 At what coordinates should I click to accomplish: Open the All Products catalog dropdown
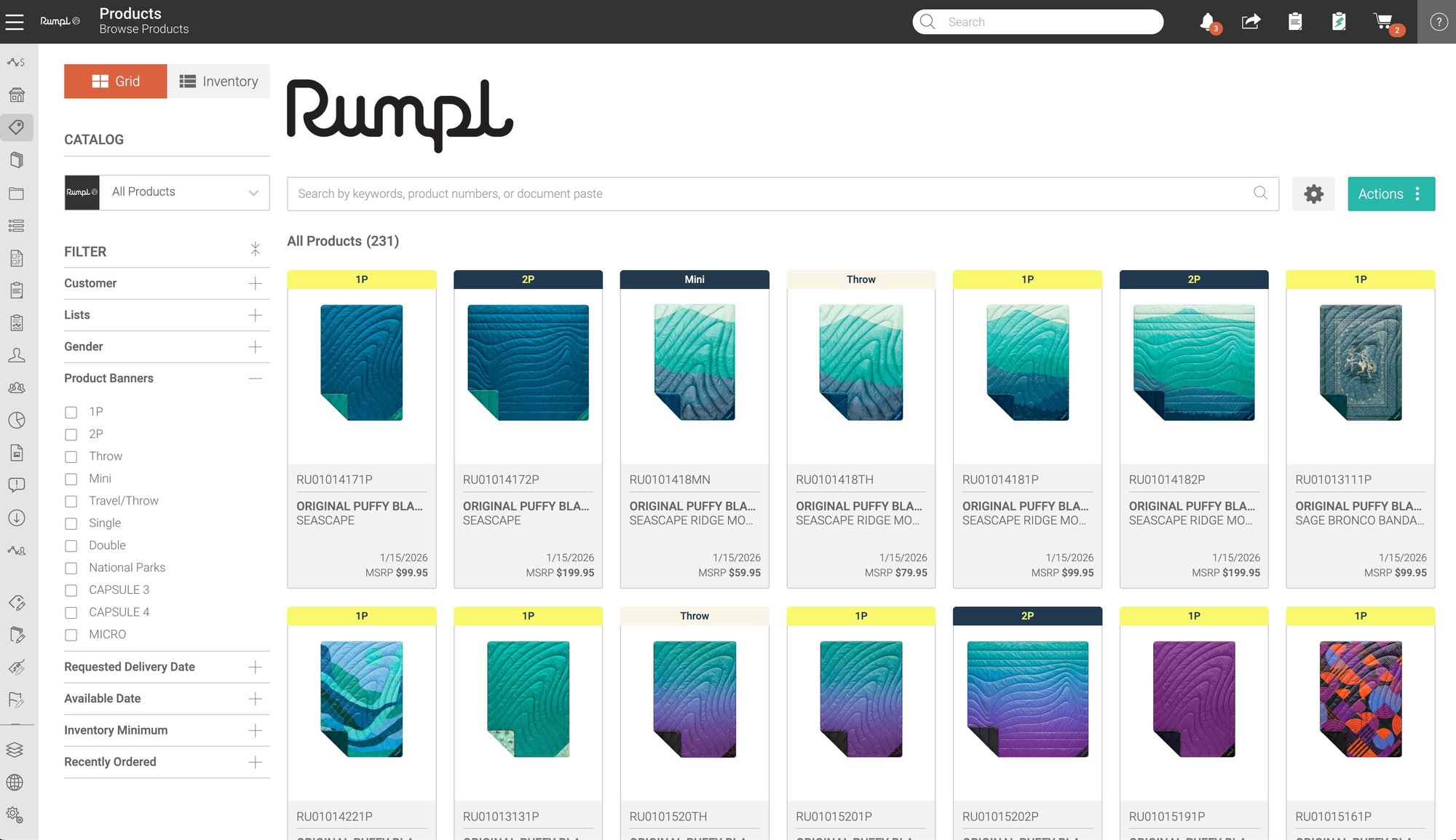click(167, 192)
